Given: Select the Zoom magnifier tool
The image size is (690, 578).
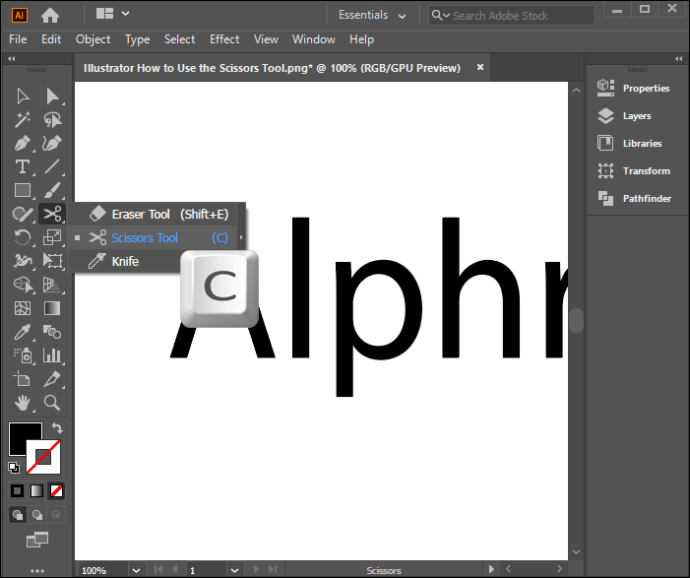Looking at the screenshot, I should [x=52, y=403].
